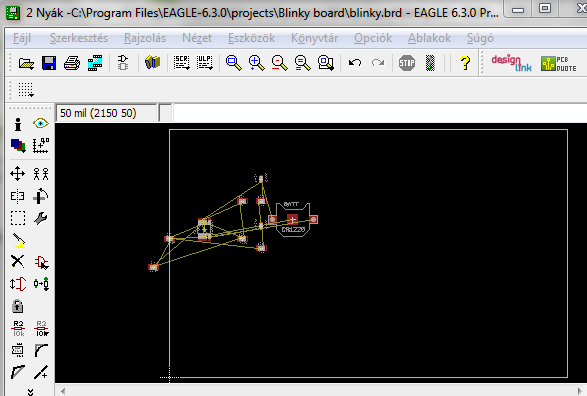Open the Szerkesztés menu

coord(79,38)
